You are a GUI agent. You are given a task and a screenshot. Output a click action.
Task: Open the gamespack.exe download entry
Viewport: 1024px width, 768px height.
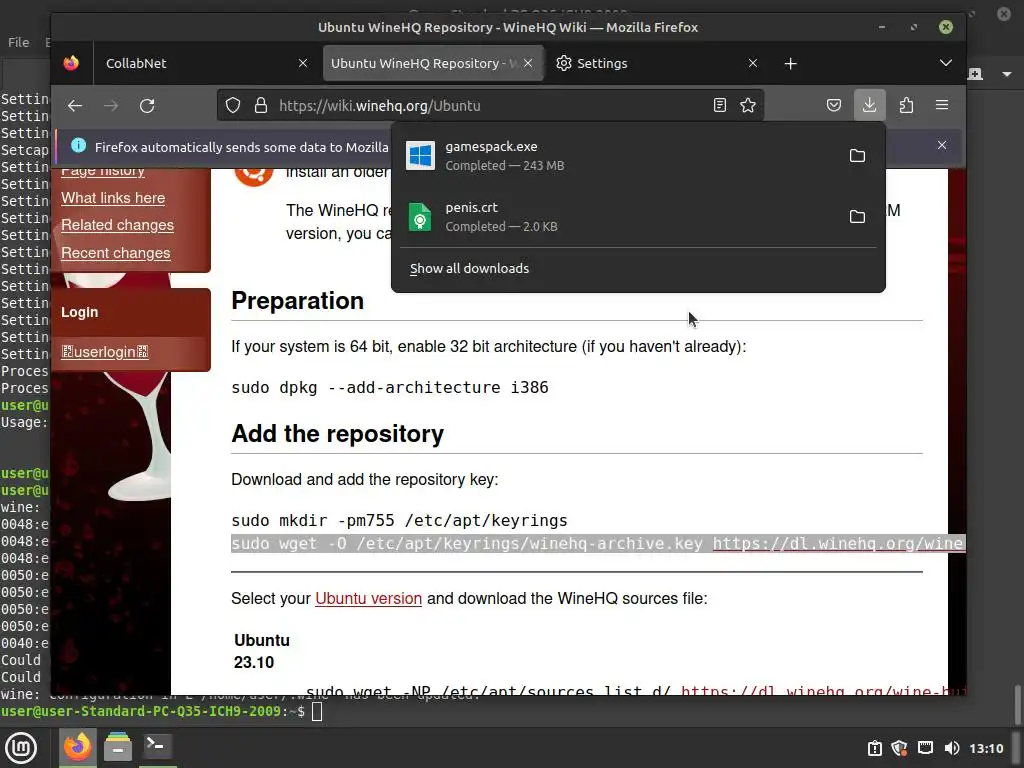pyautogui.click(x=617, y=155)
